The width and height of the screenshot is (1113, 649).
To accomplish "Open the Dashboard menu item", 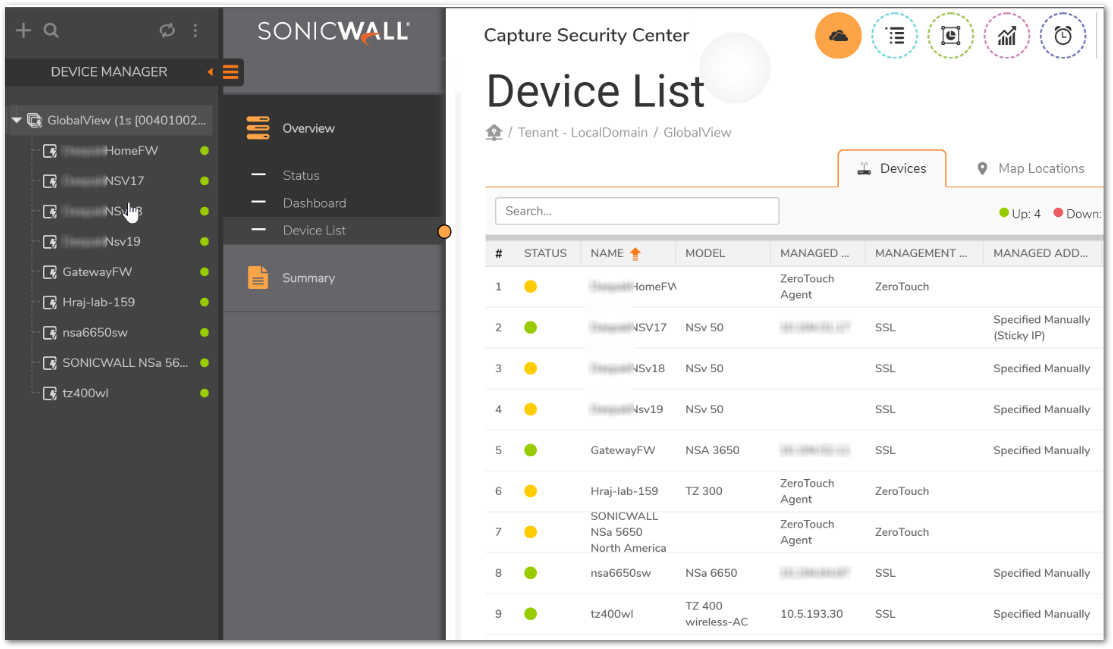I will point(314,203).
